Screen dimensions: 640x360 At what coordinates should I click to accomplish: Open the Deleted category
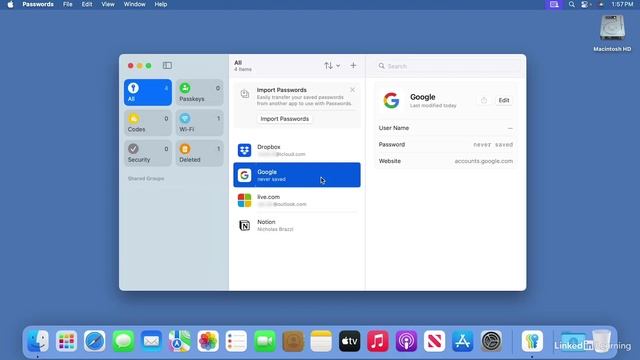click(199, 153)
